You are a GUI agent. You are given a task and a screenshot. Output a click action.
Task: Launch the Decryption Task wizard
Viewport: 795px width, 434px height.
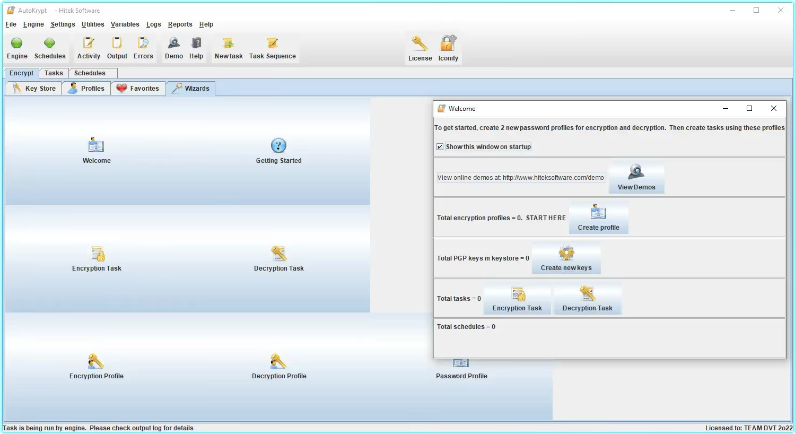(x=278, y=259)
